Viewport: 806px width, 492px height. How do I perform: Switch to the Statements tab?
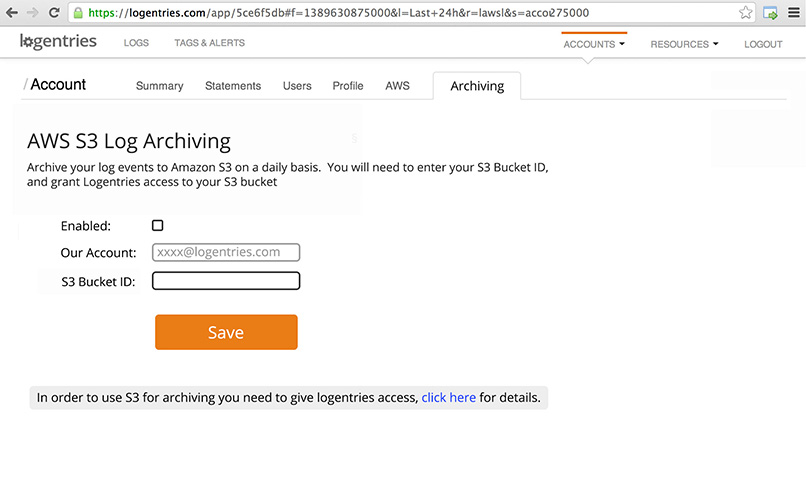click(233, 86)
